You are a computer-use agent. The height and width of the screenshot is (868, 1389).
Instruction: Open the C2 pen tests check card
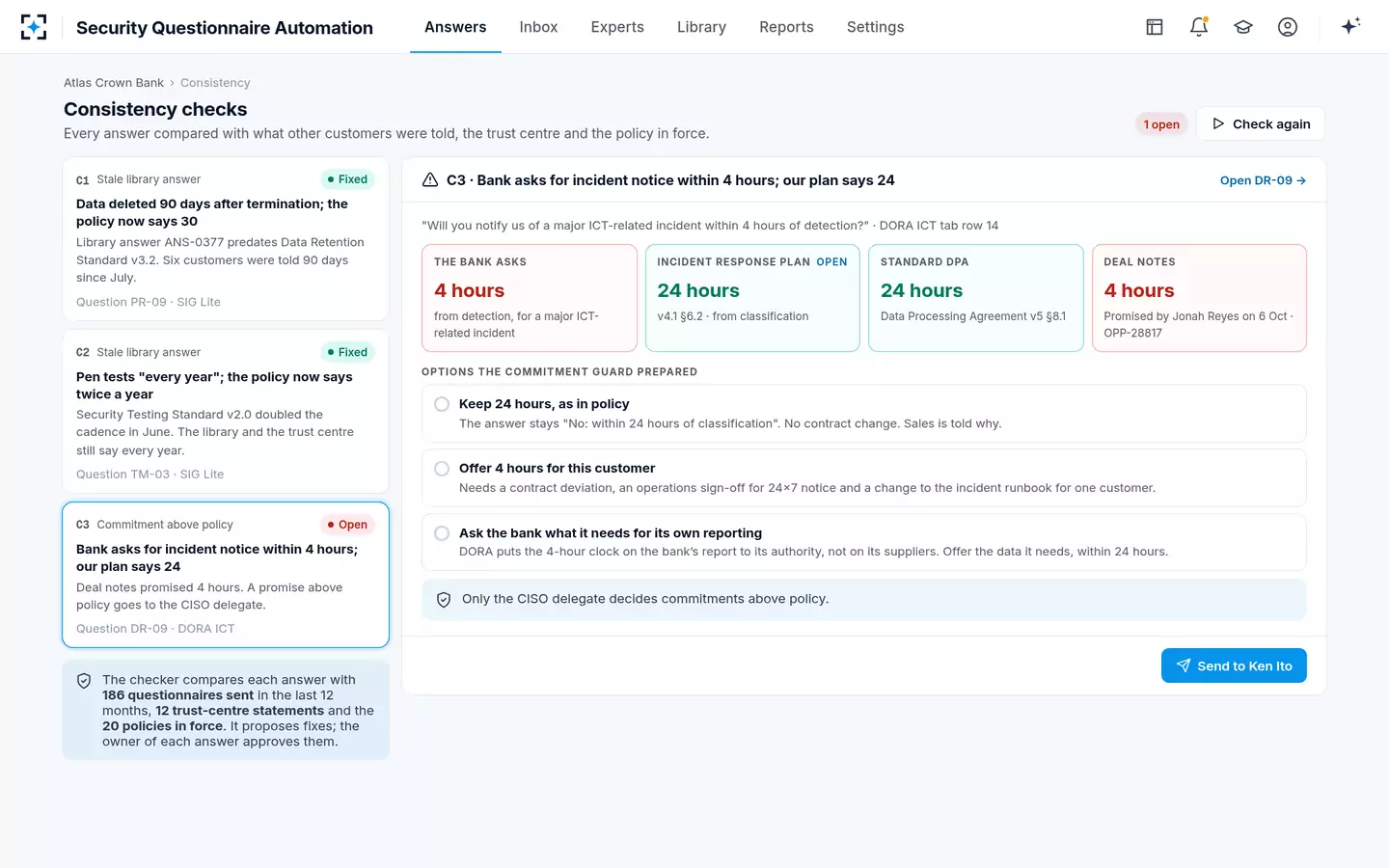click(x=226, y=412)
